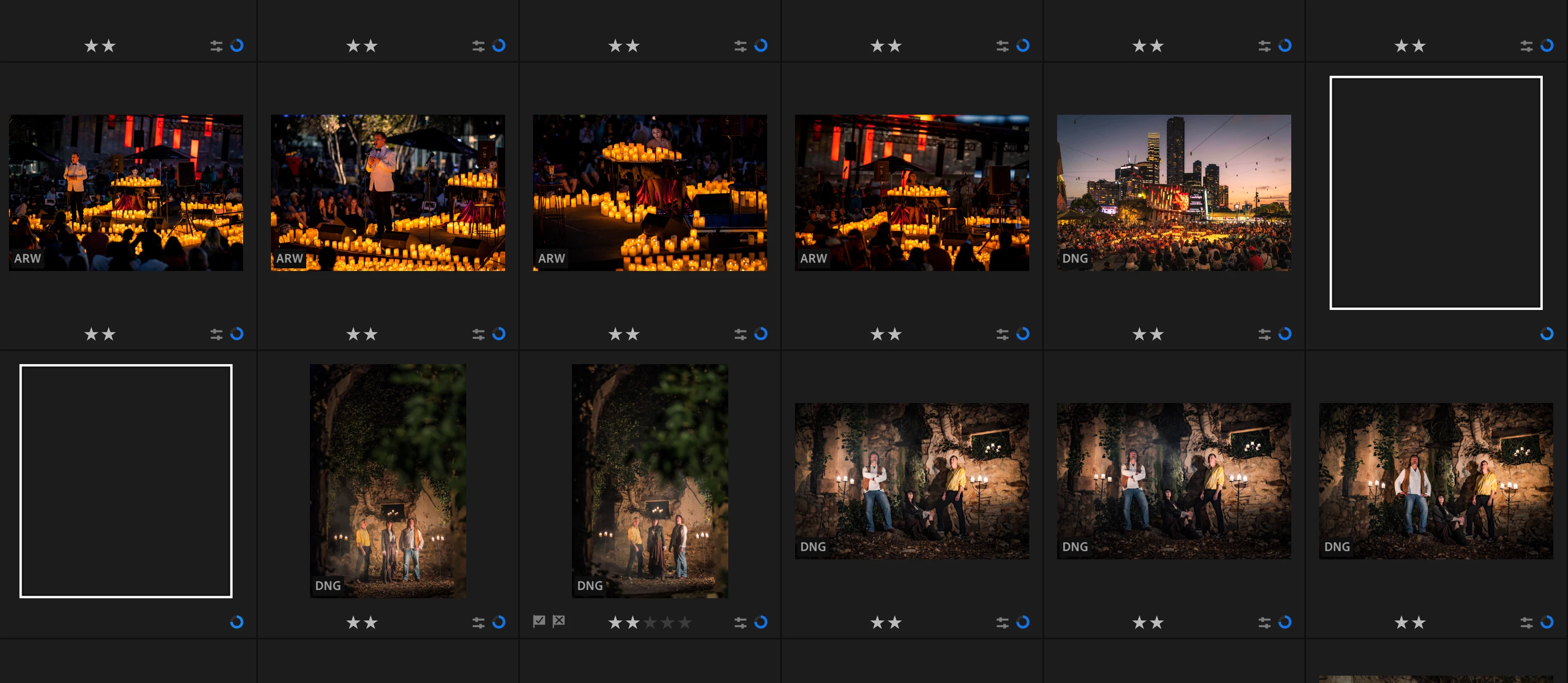Viewport: 1568px width, 683px height.
Task: Click the edit adjustments icon under the white-jacket singer close-up
Action: click(x=478, y=334)
